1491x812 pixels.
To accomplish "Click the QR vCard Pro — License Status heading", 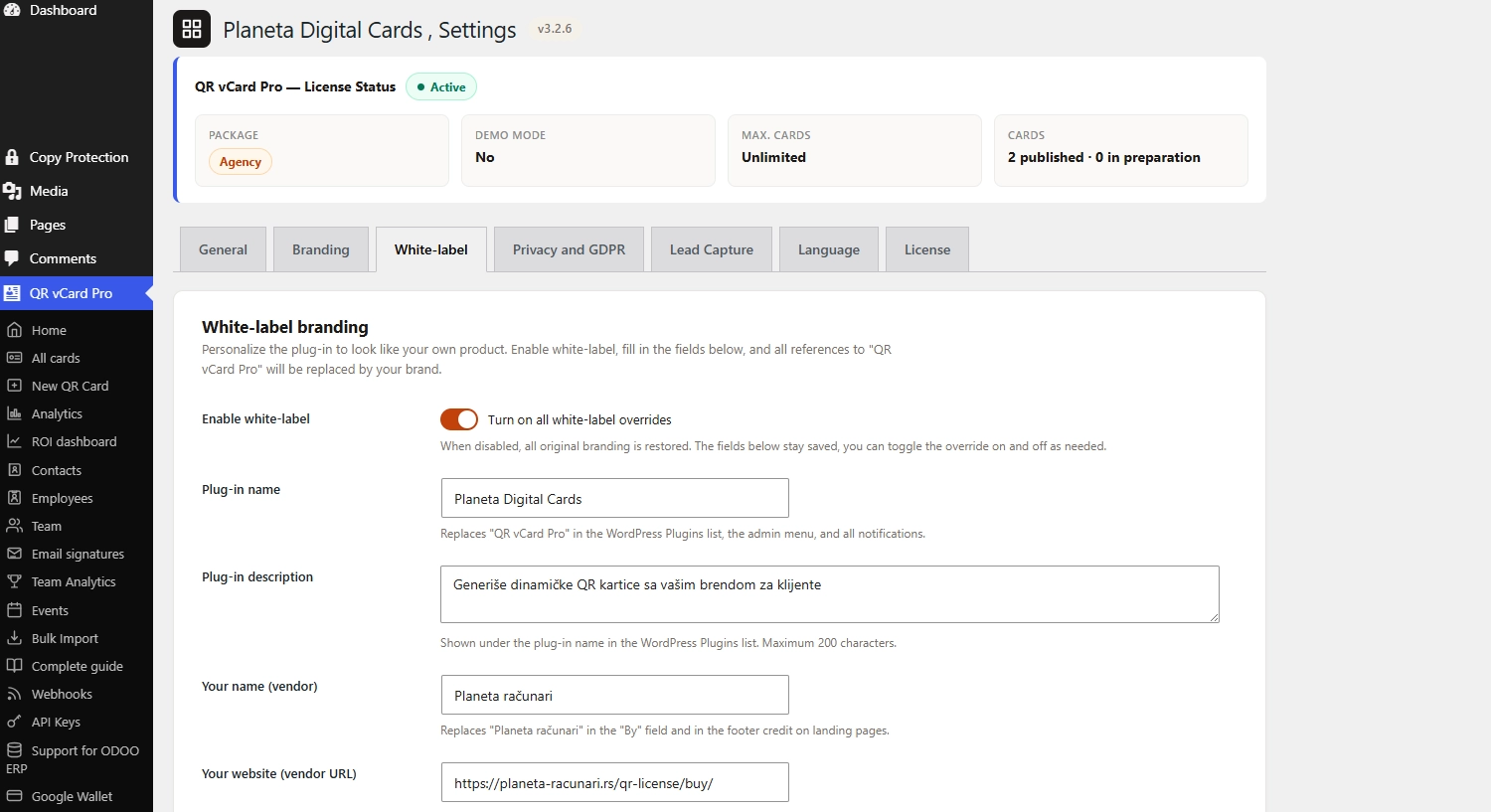I will pos(295,86).
